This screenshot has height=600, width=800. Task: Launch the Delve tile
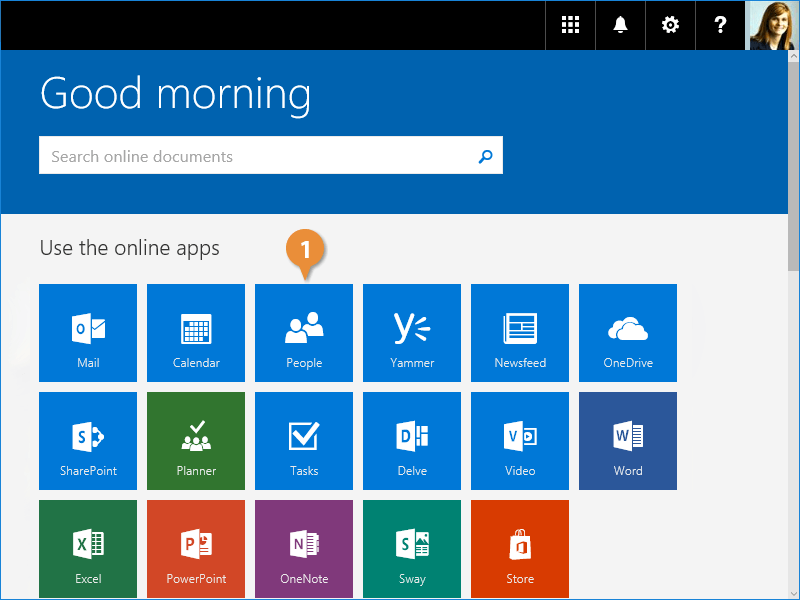[412, 441]
